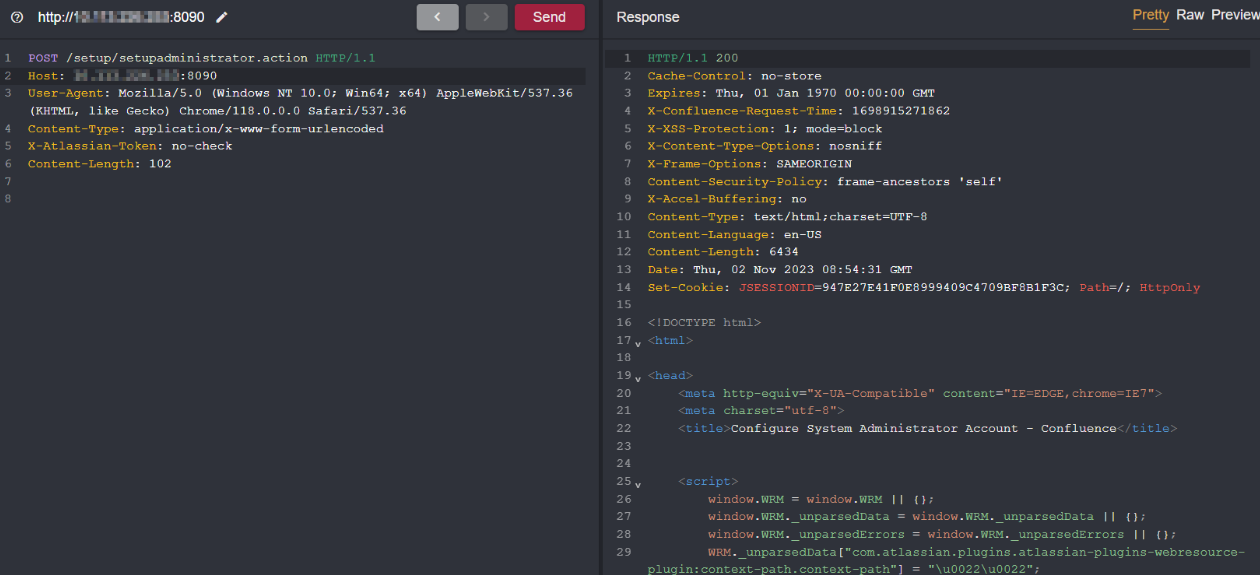The height and width of the screenshot is (575, 1260).
Task: Click the X-Atlassian-Token header line
Action: (130, 146)
